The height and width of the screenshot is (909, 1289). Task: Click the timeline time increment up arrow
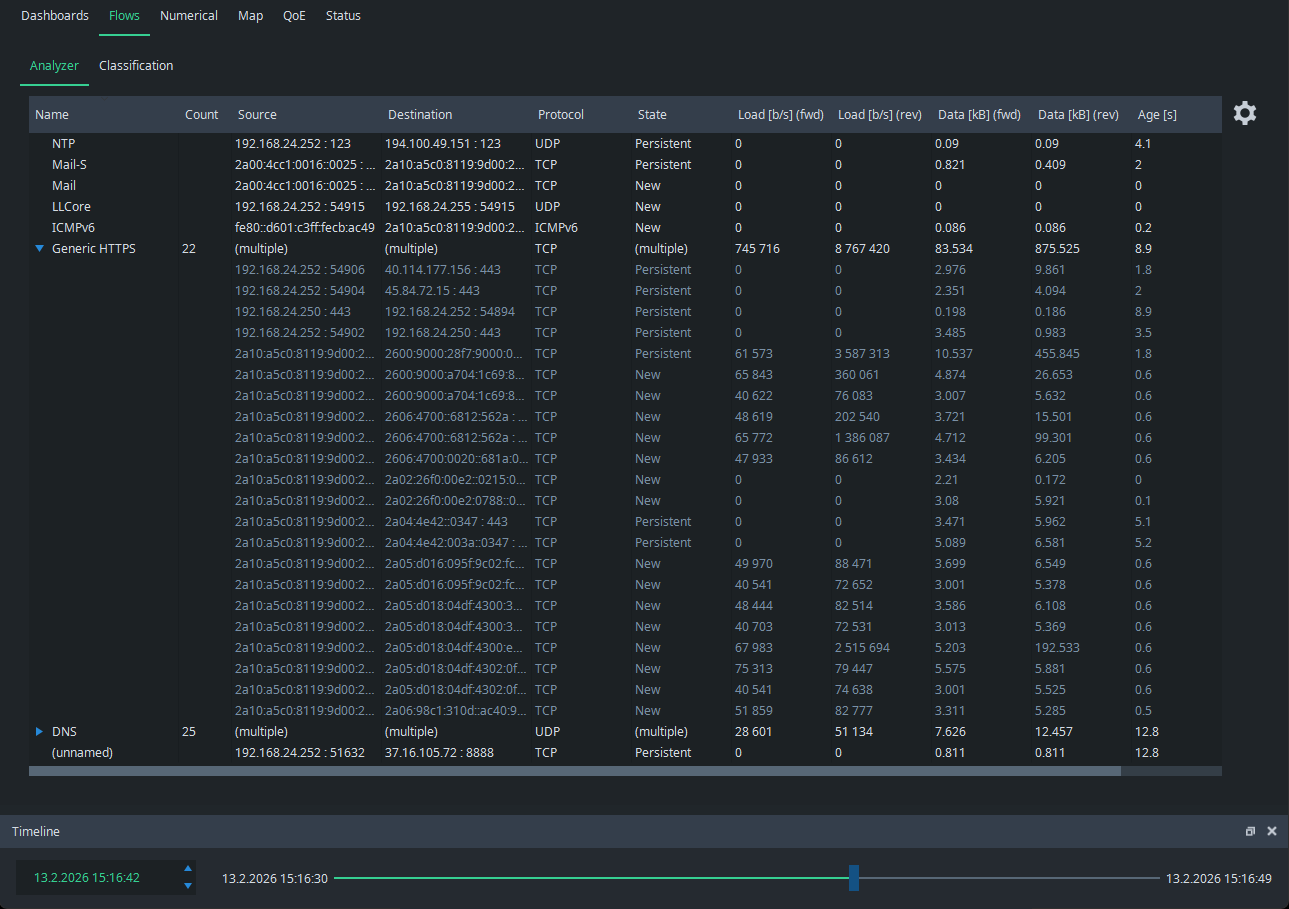coord(187,869)
